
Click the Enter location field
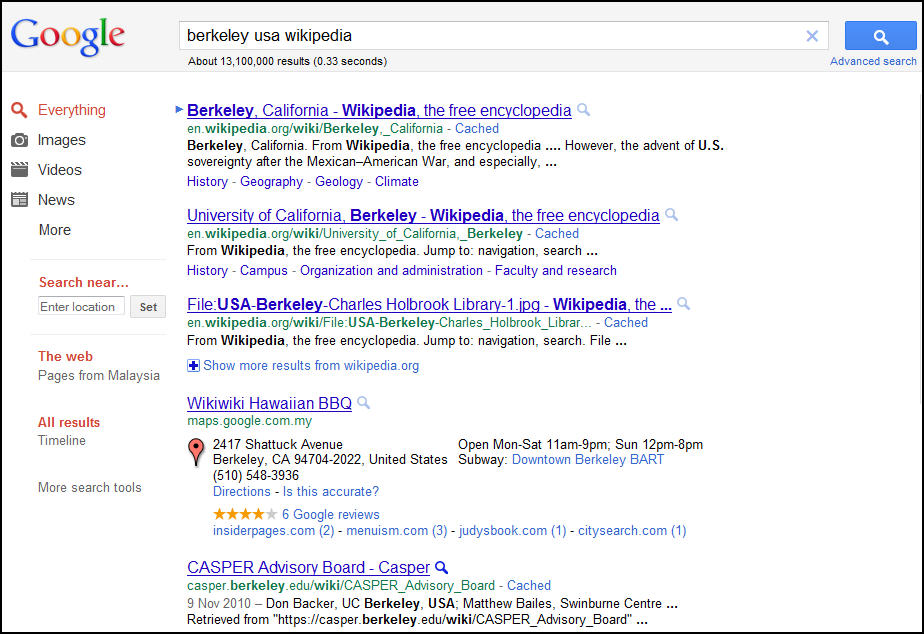coord(81,306)
